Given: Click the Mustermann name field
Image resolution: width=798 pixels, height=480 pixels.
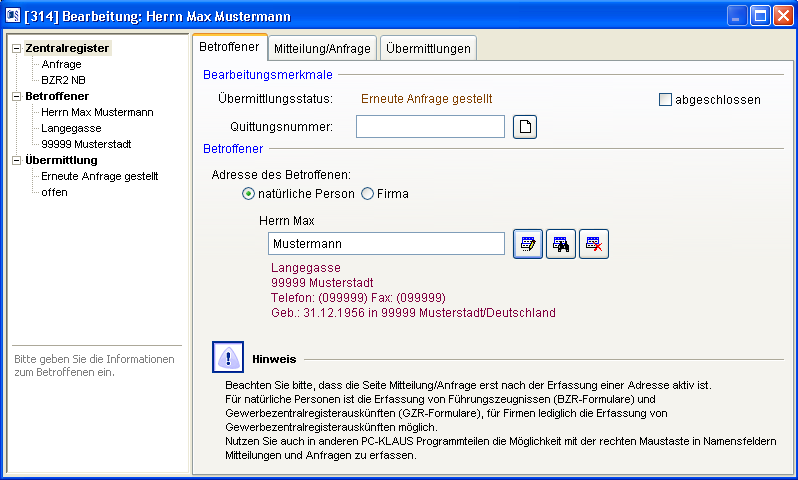Looking at the screenshot, I should [x=386, y=243].
